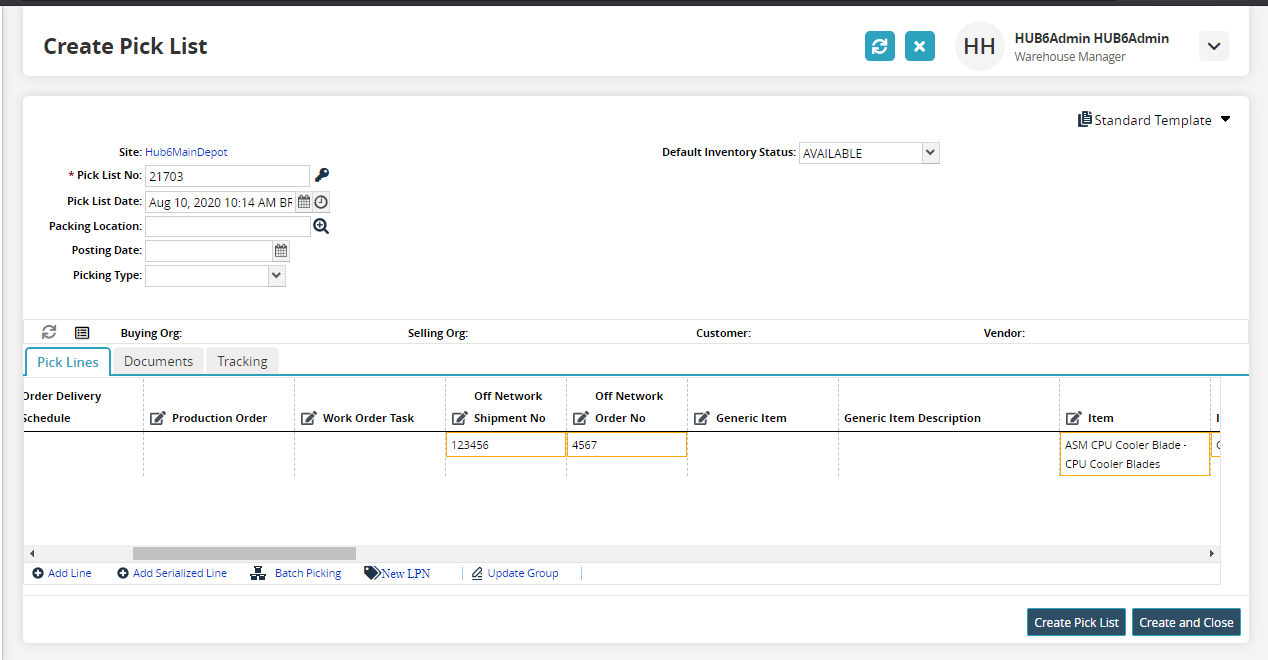1268x660 pixels.
Task: Click the blue X close icon in the header
Action: tap(919, 46)
